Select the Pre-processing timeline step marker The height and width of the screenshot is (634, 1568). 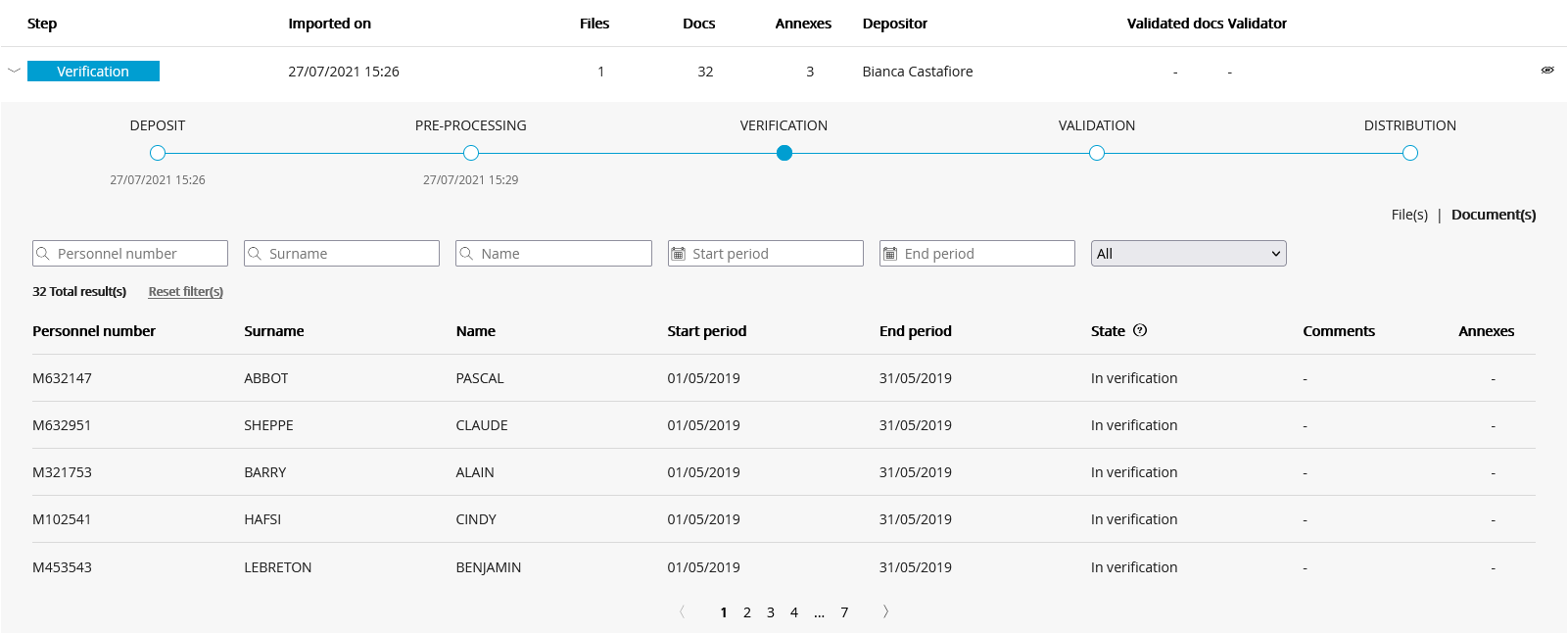(x=471, y=153)
